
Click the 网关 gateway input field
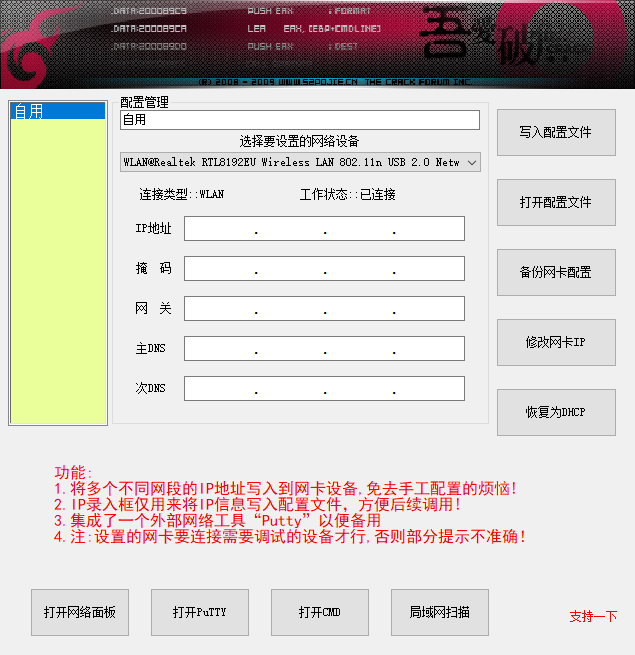tap(324, 309)
